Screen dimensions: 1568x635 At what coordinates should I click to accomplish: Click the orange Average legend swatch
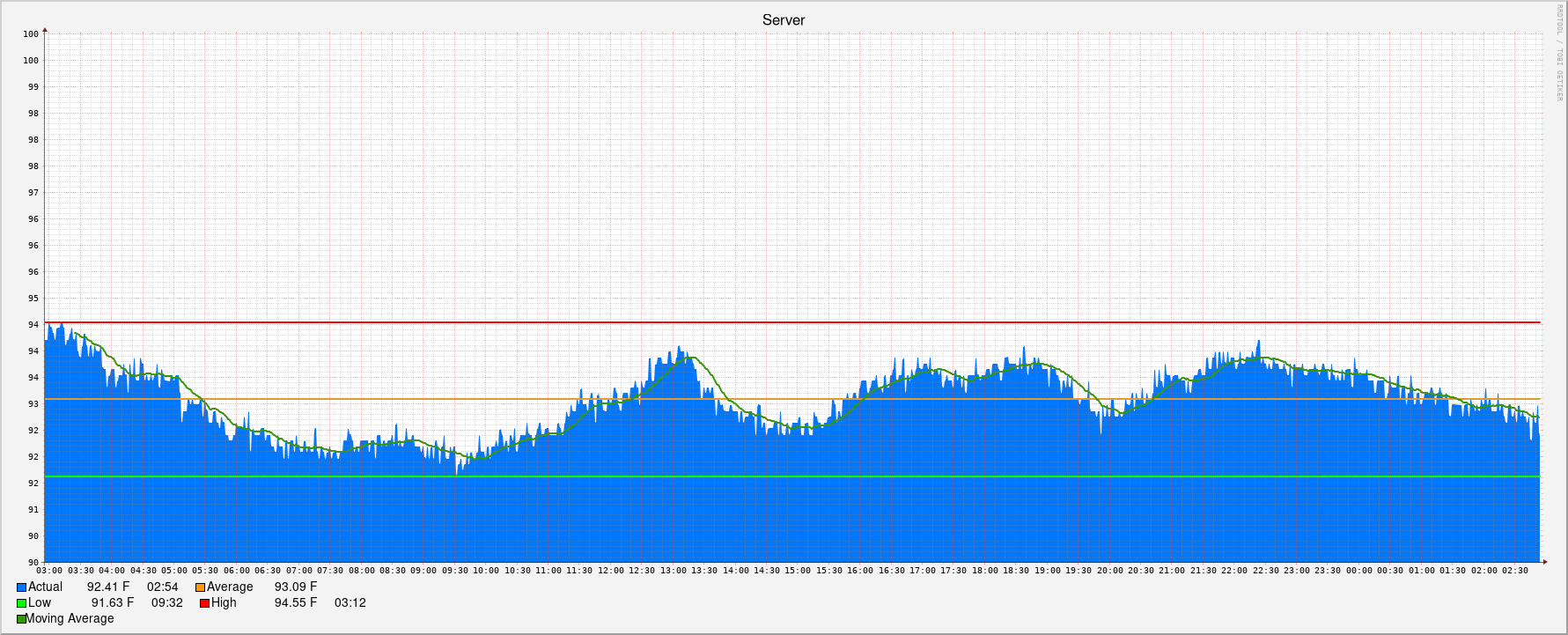(x=200, y=587)
